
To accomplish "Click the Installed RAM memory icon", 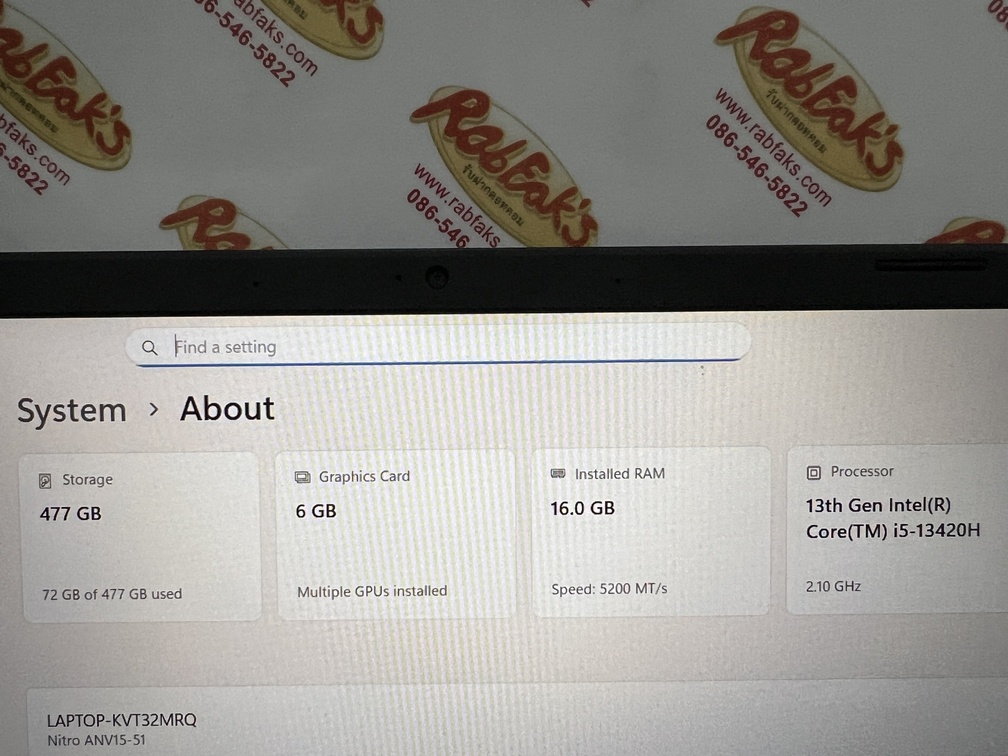I will click(558, 474).
